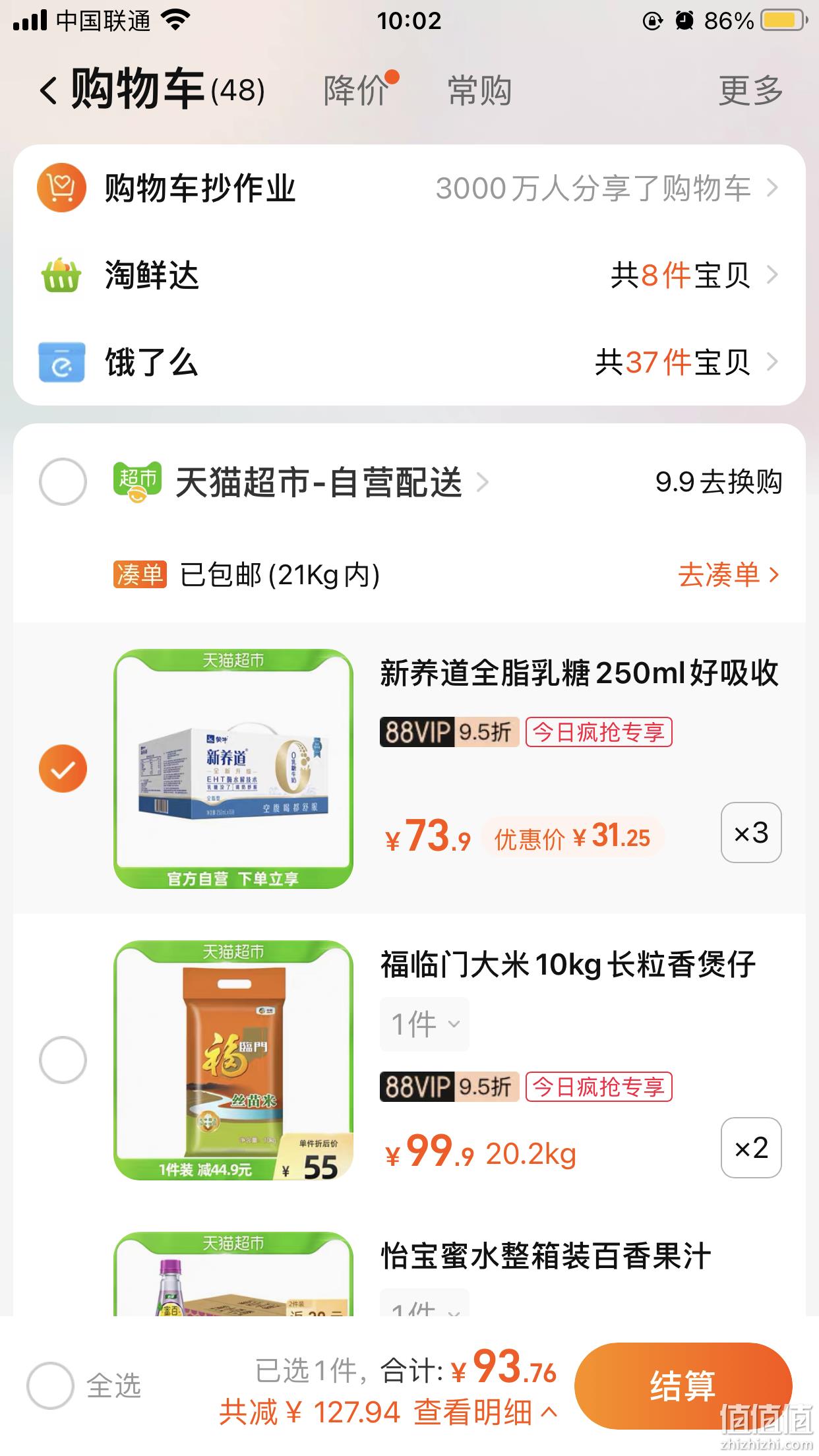
Task: Select the 福临门大米 10kg item checkbox
Action: [x=63, y=1060]
